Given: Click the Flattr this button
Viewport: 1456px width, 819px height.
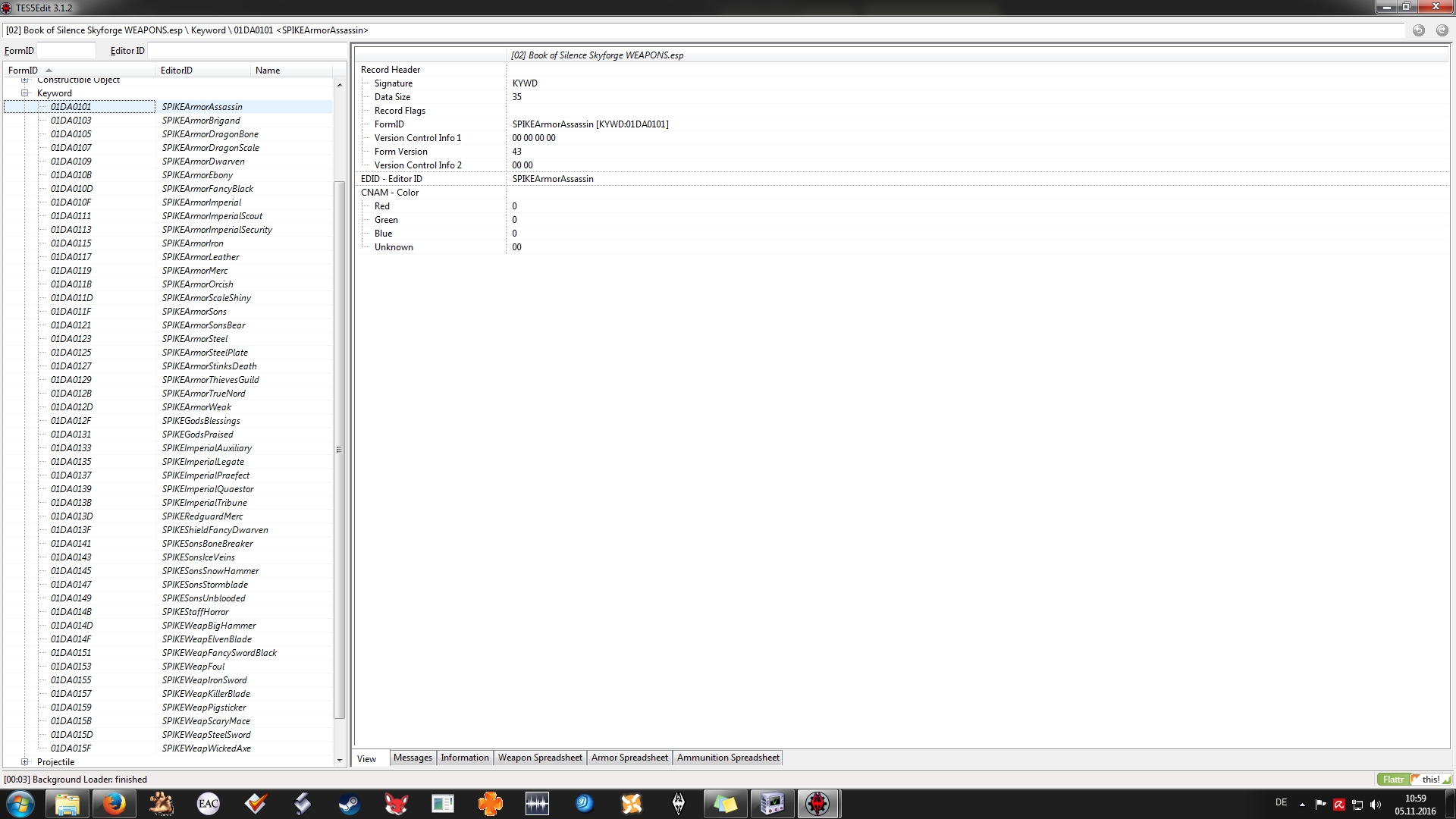Looking at the screenshot, I should [1414, 780].
